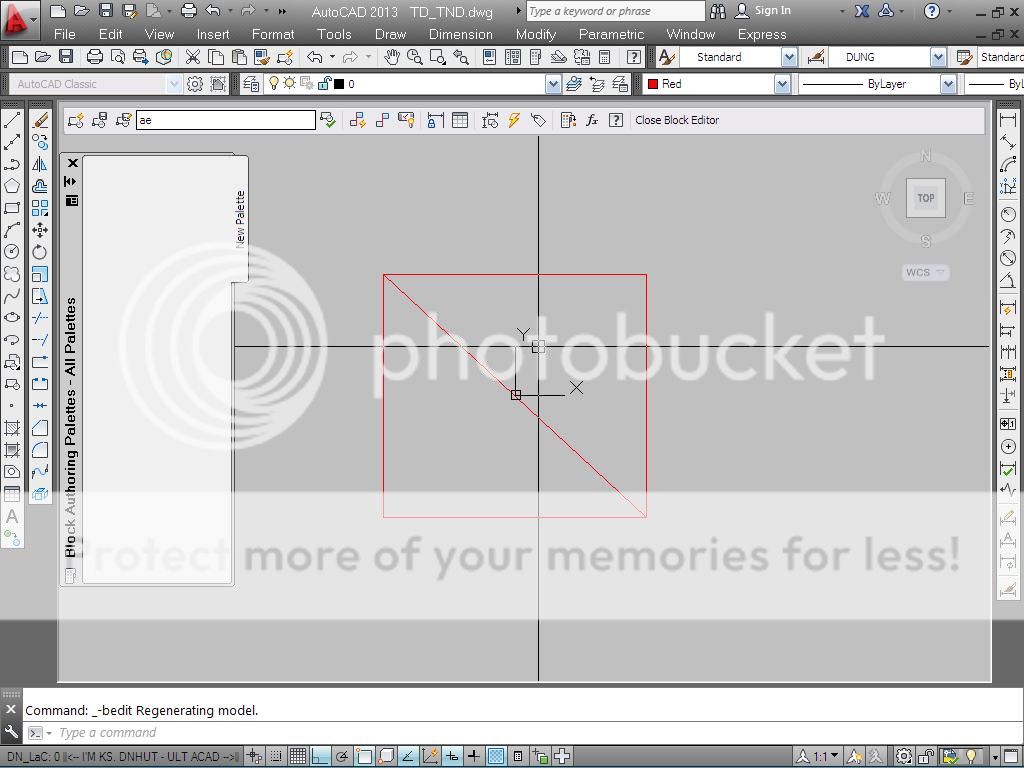
Task: Open the Red color control dropdown
Action: (x=782, y=84)
